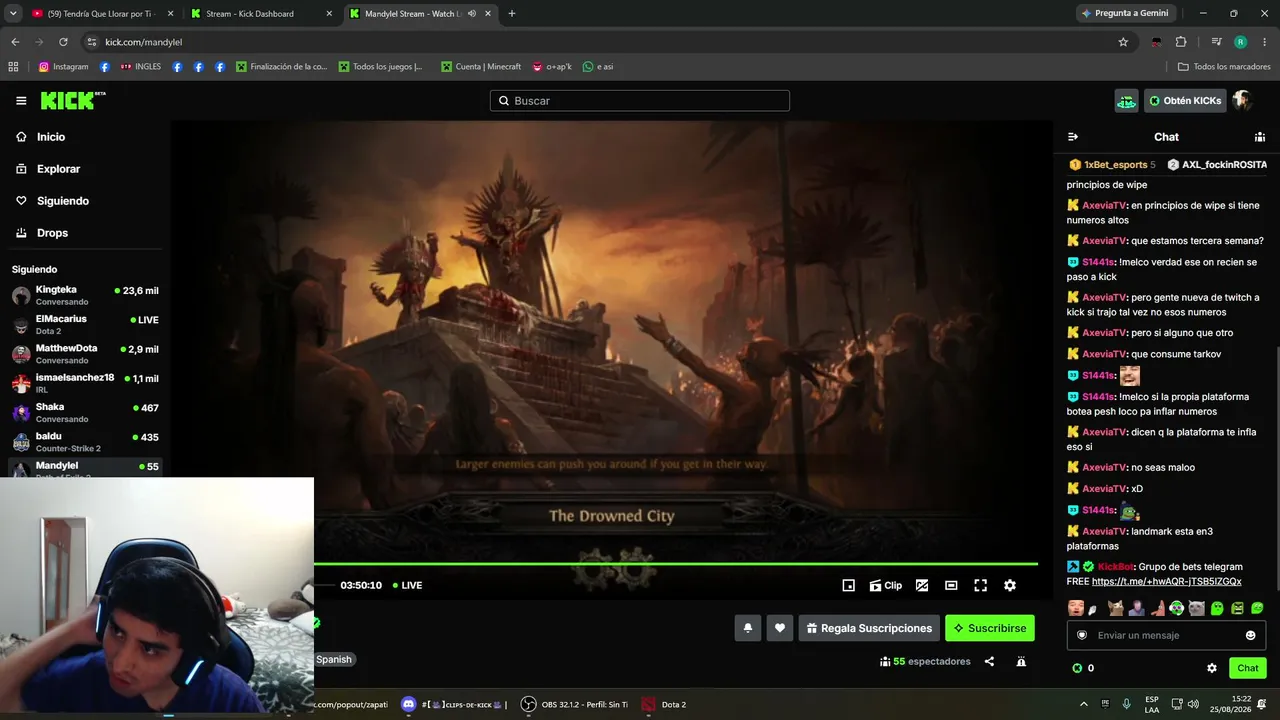Open the KickBot telegram link
Viewport: 1280px width, 720px height.
pos(1167,582)
